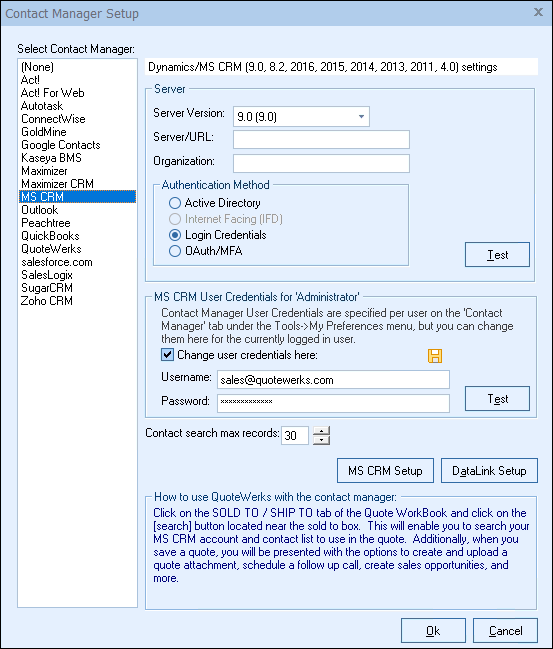This screenshot has width=553, height=649.
Task: Click Test button beside Password field
Action: [497, 399]
